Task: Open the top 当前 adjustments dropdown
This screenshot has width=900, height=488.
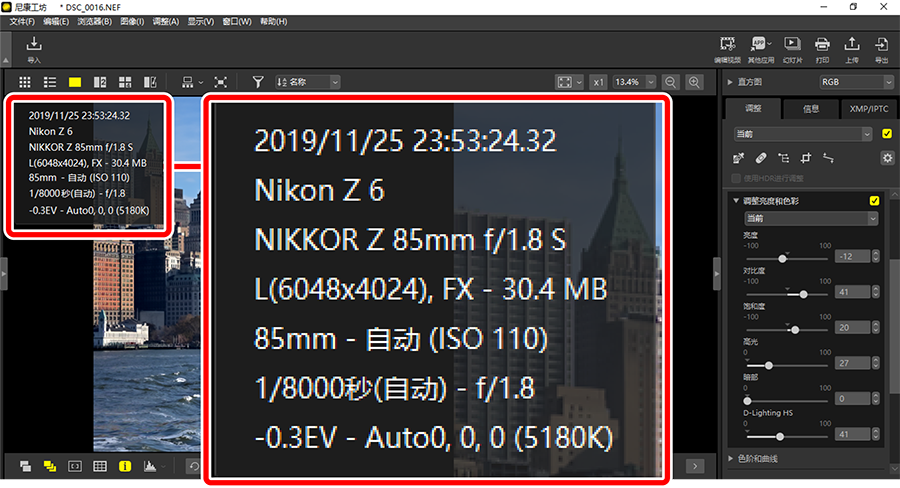Action: (x=804, y=134)
